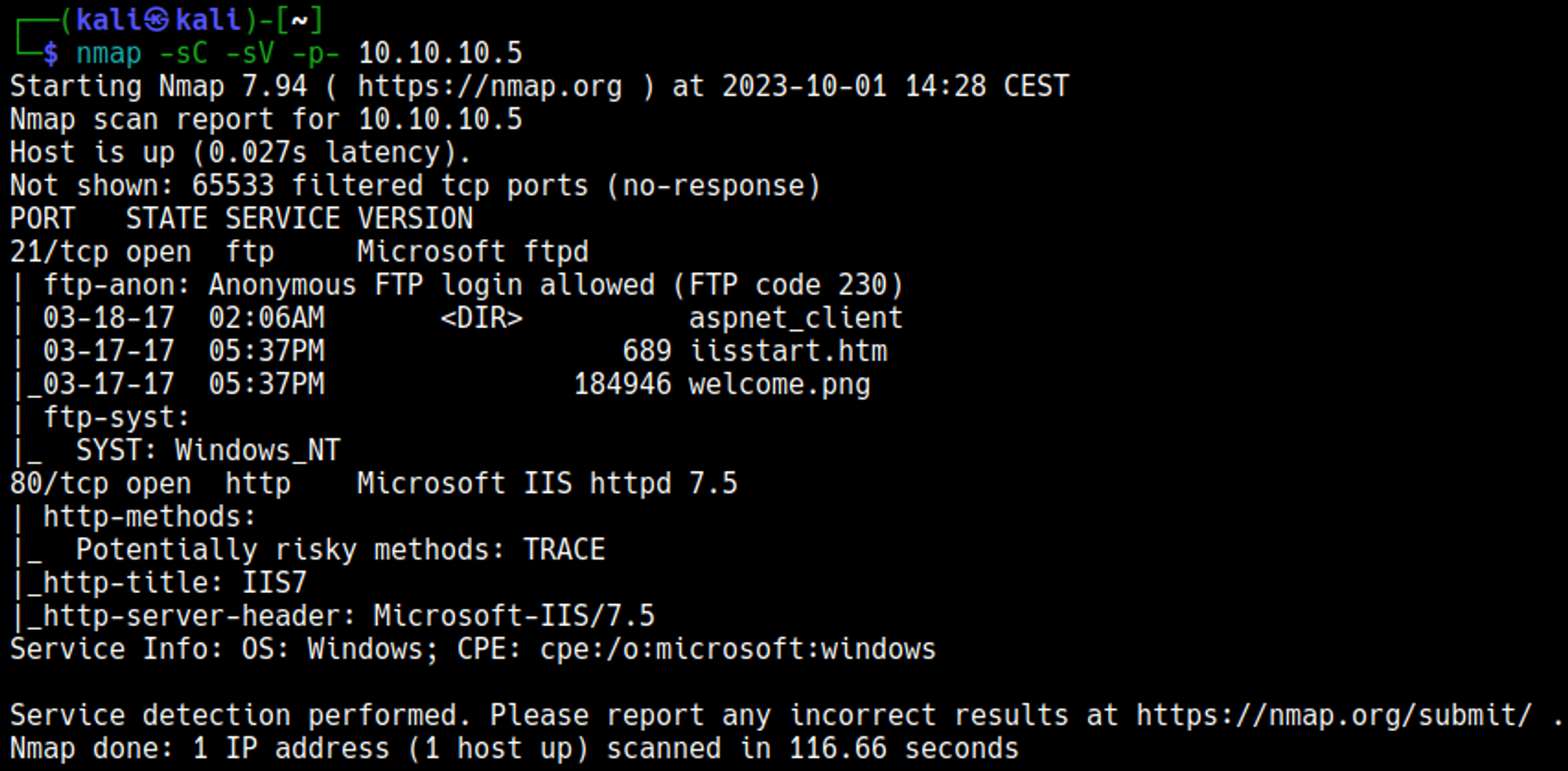Screen dimensions: 1568x771
Task: Open the https://nmap.org link in the banner
Action: 489,86
